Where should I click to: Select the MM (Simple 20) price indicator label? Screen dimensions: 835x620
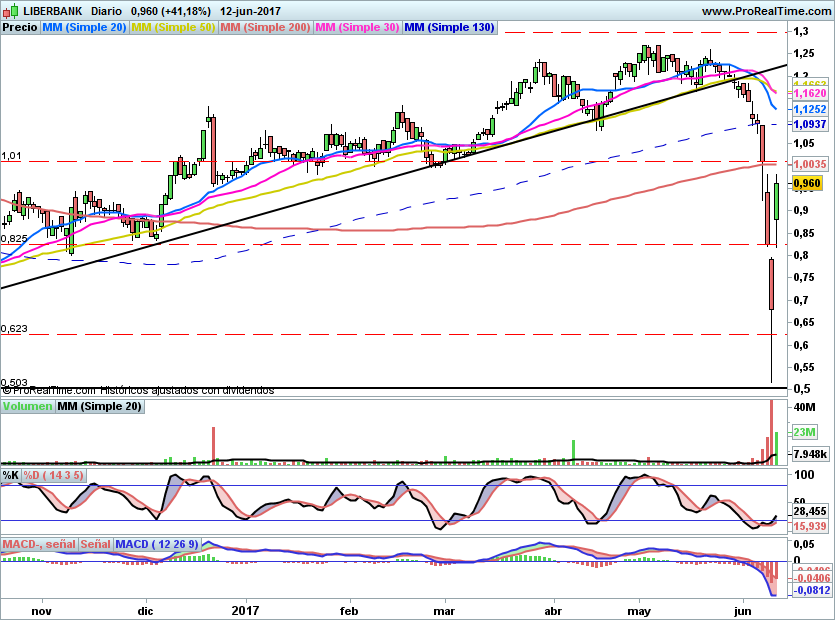tap(84, 28)
